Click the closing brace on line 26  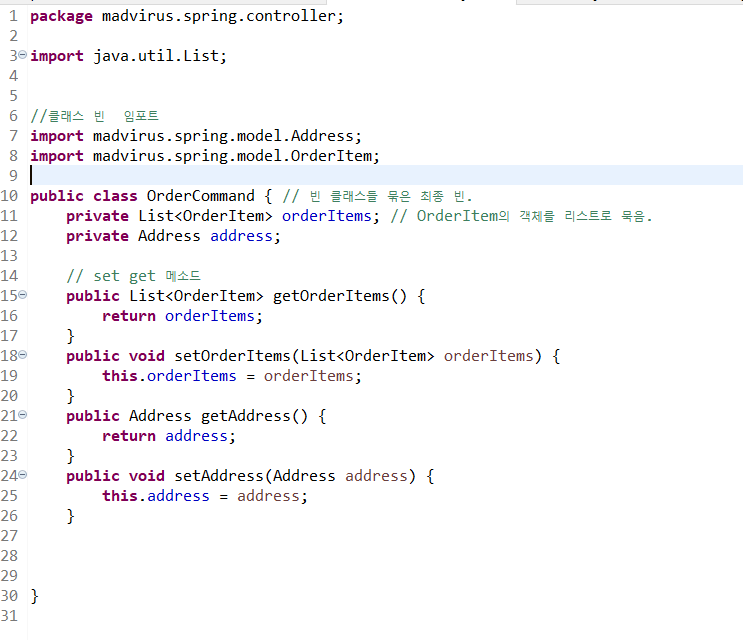click(70, 516)
